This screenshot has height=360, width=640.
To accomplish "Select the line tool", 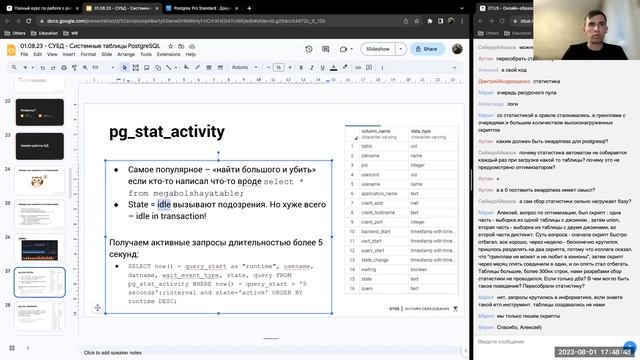I will 168,67.
